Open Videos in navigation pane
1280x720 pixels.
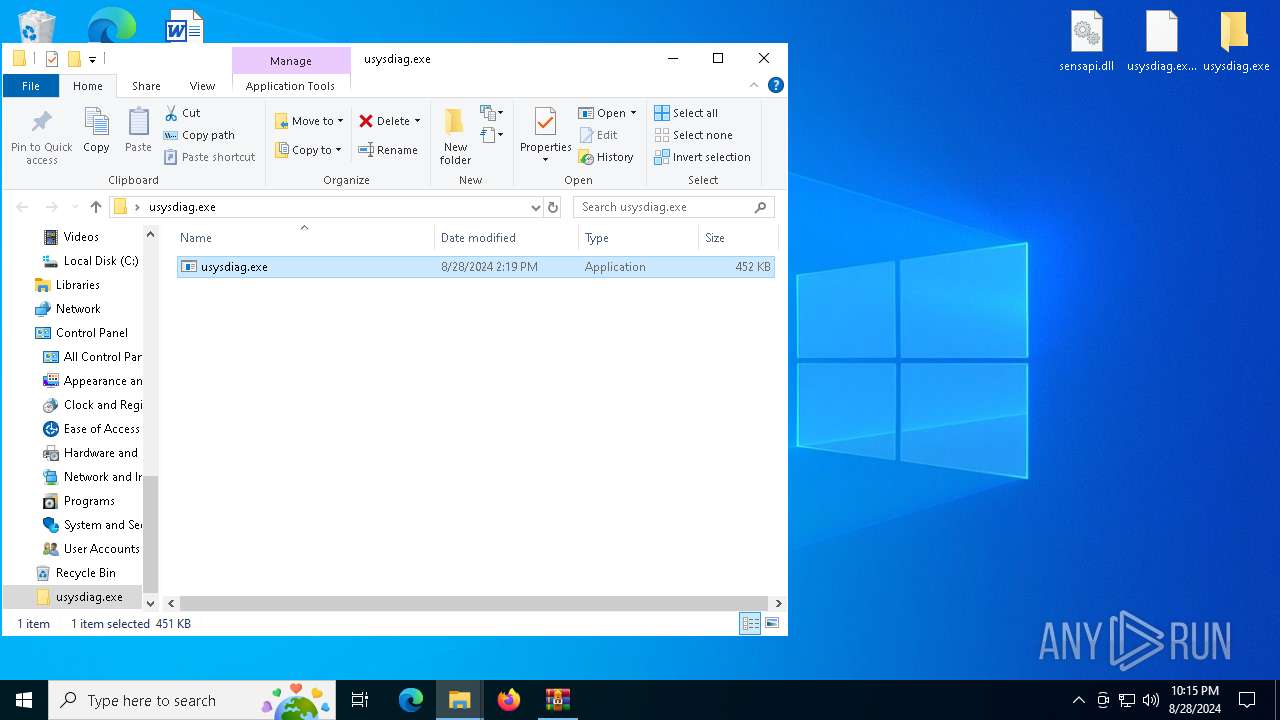(x=81, y=237)
